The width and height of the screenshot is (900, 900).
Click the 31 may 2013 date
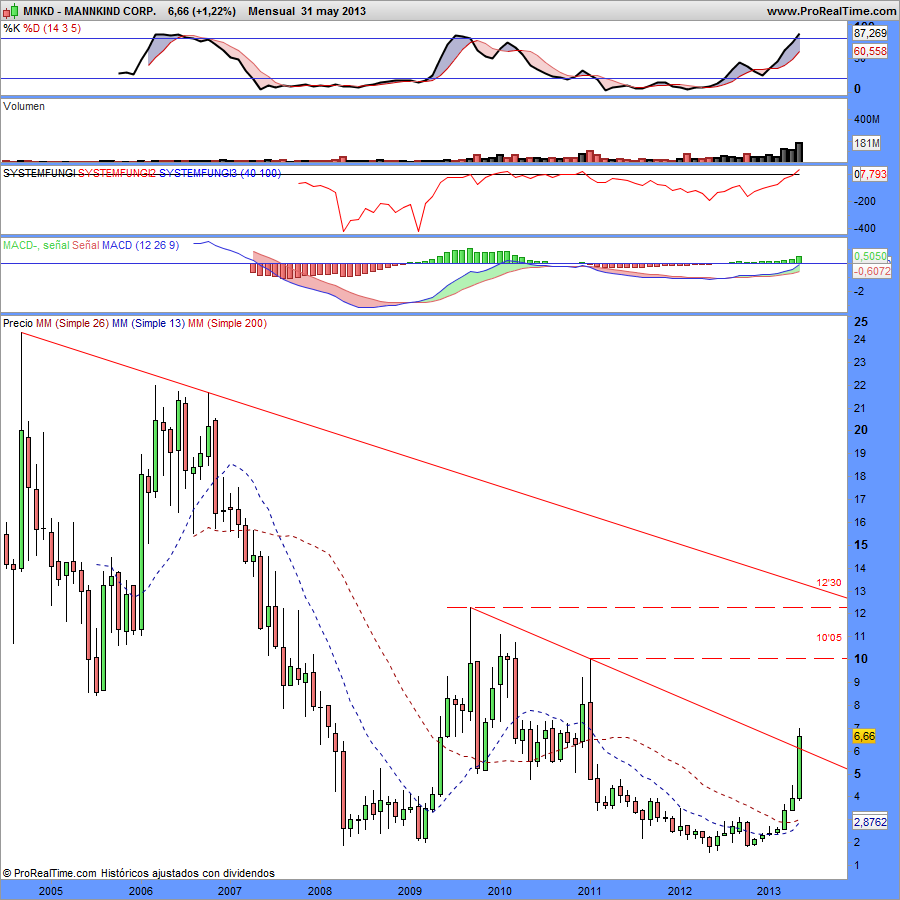333,11
